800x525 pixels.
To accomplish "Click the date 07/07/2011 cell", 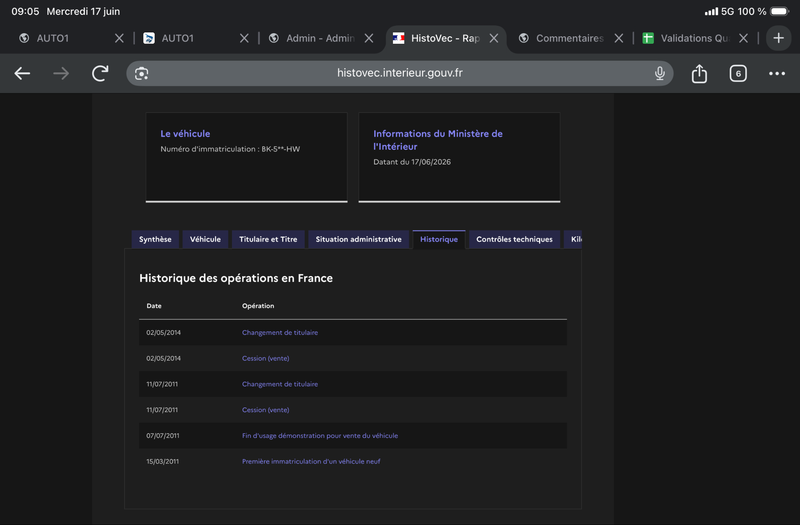I will [x=163, y=436].
